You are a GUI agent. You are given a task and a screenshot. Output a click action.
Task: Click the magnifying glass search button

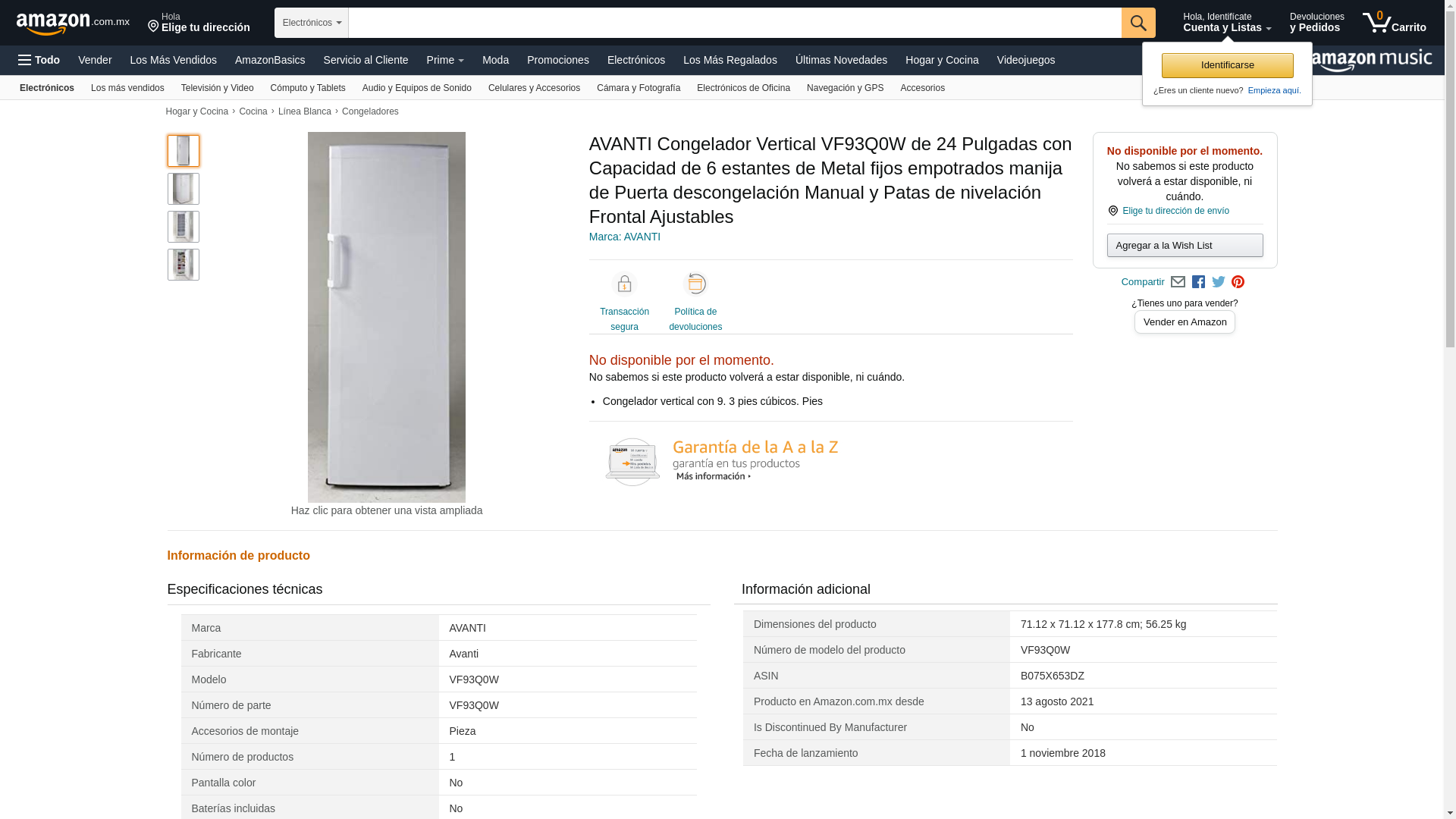(1138, 23)
